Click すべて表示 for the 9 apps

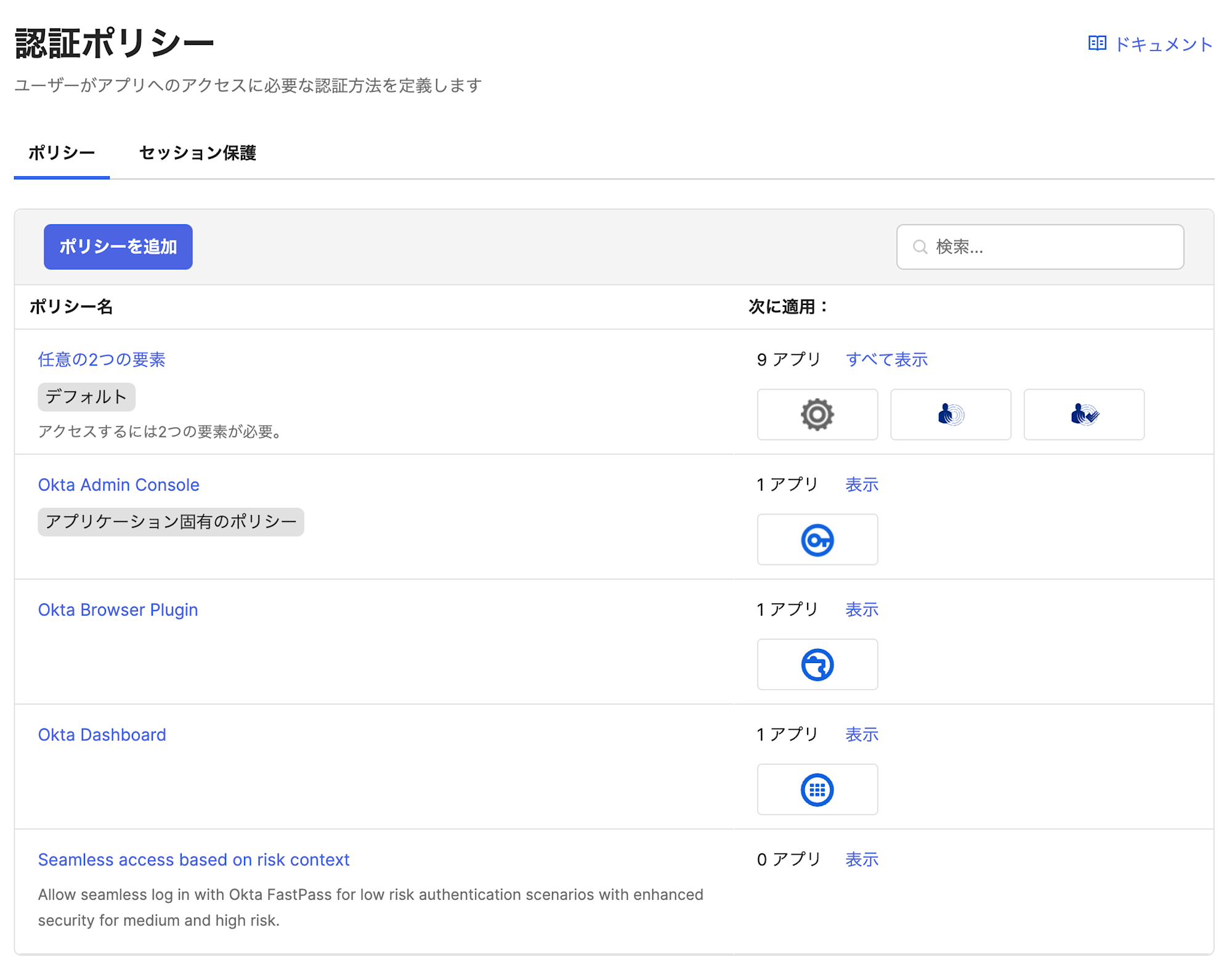coord(886,359)
